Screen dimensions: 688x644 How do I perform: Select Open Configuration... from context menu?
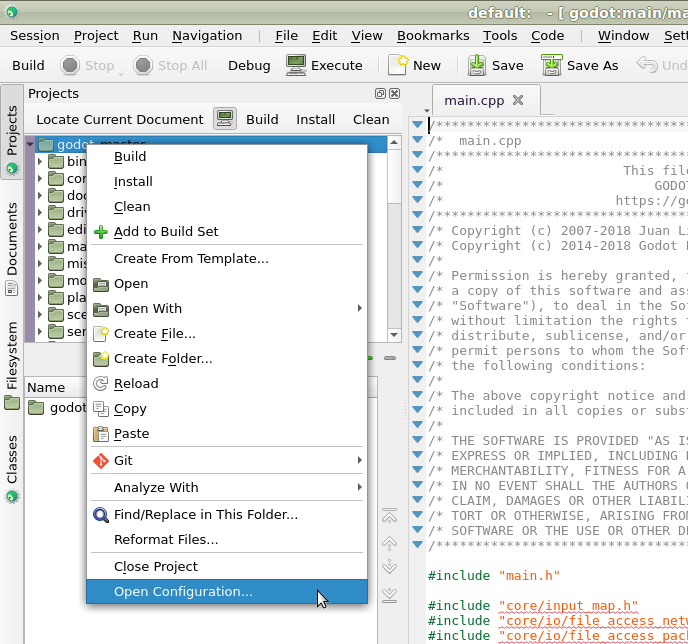[x=183, y=592]
